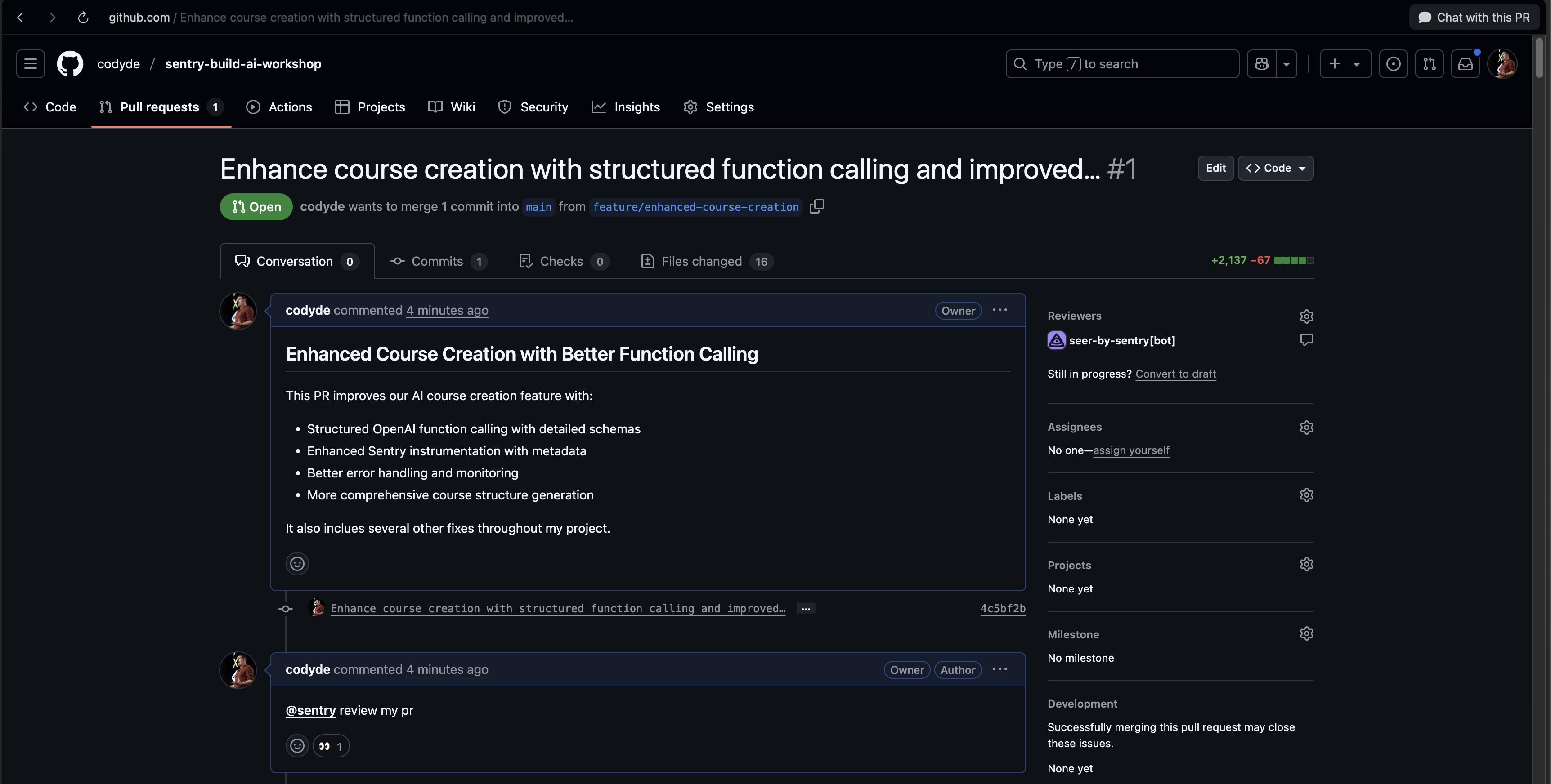Open the commit message link
Viewport: 1551px width, 784px height.
pos(557,608)
